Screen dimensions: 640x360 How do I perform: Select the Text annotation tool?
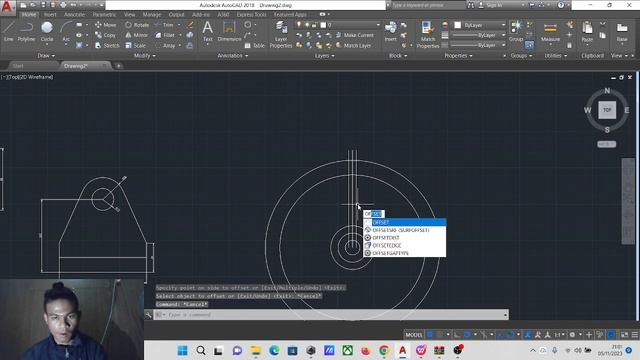pyautogui.click(x=207, y=32)
